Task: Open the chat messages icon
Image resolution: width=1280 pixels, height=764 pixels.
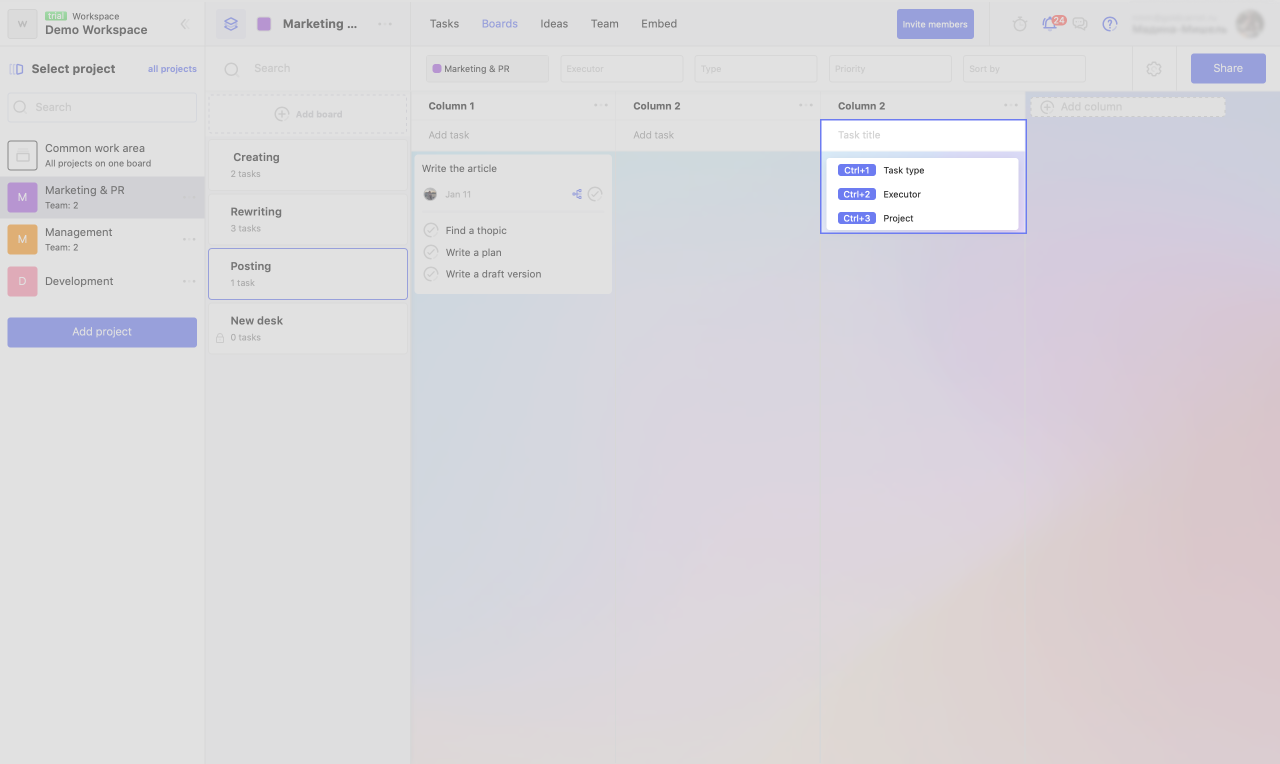Action: tap(1080, 24)
